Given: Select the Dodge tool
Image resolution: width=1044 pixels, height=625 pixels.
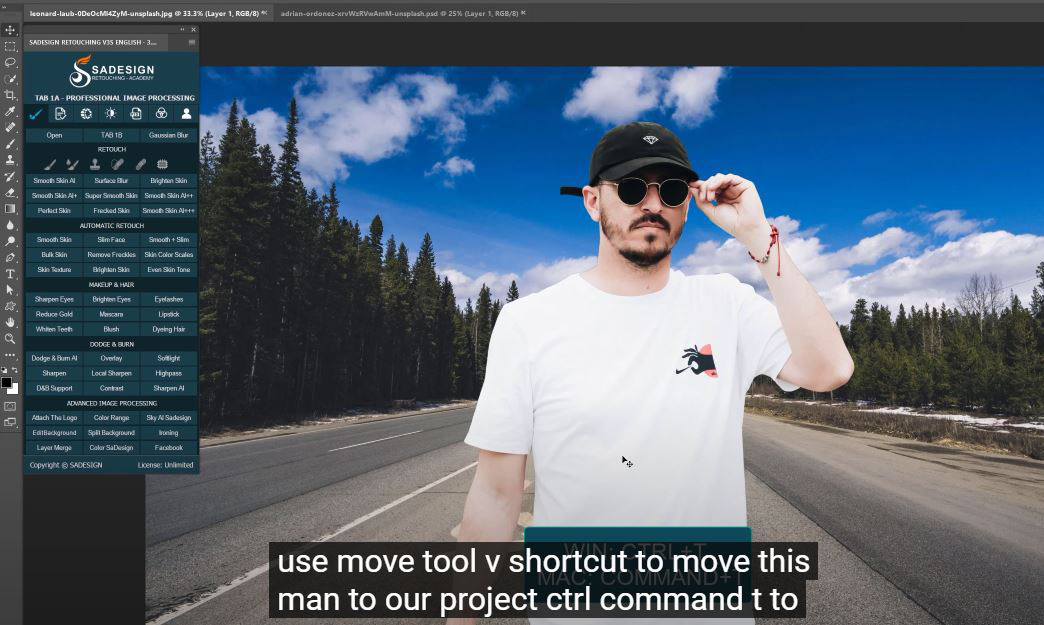Looking at the screenshot, I should 10,241.
